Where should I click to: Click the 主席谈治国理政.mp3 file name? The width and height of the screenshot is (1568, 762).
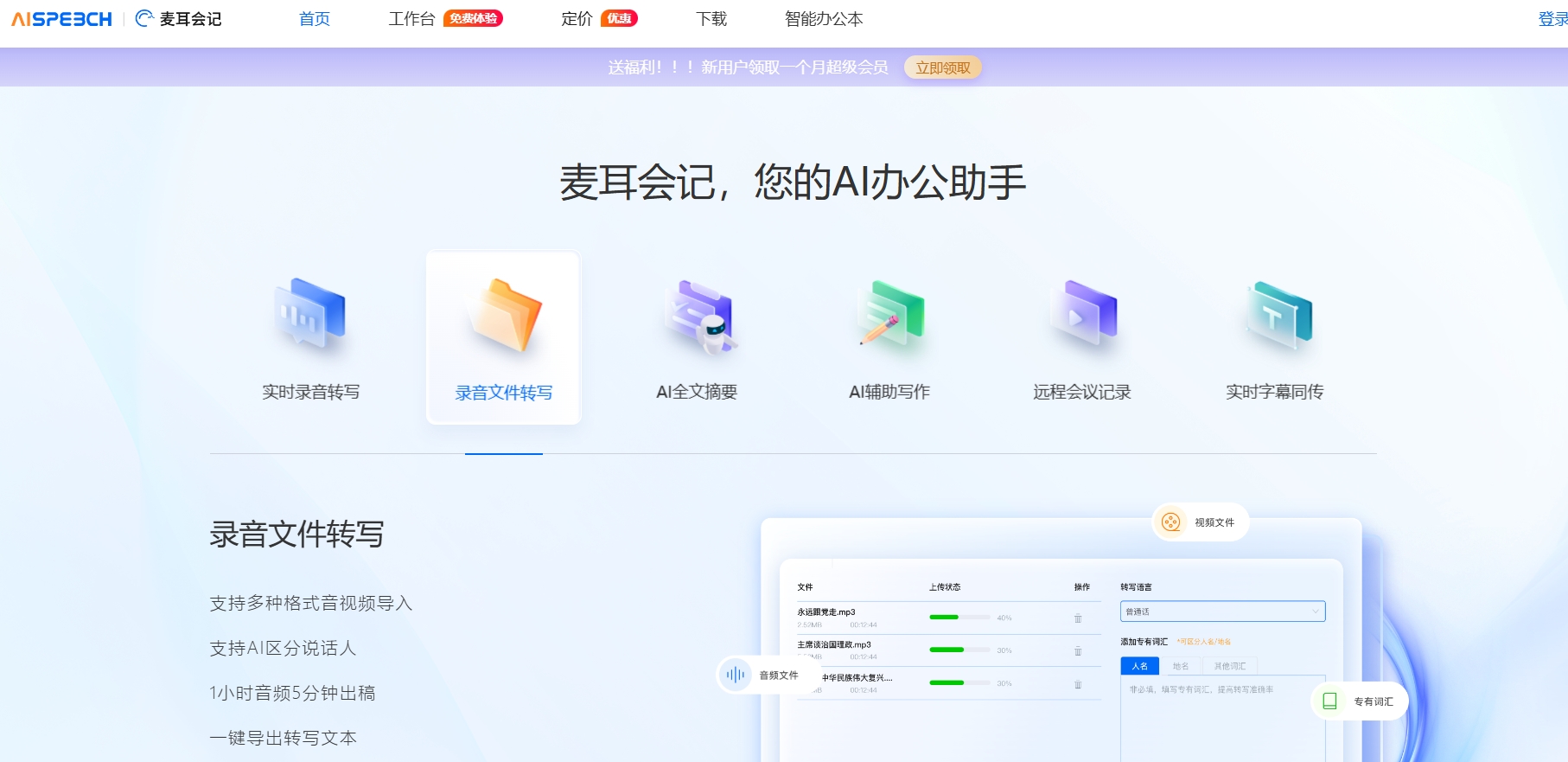coord(833,644)
